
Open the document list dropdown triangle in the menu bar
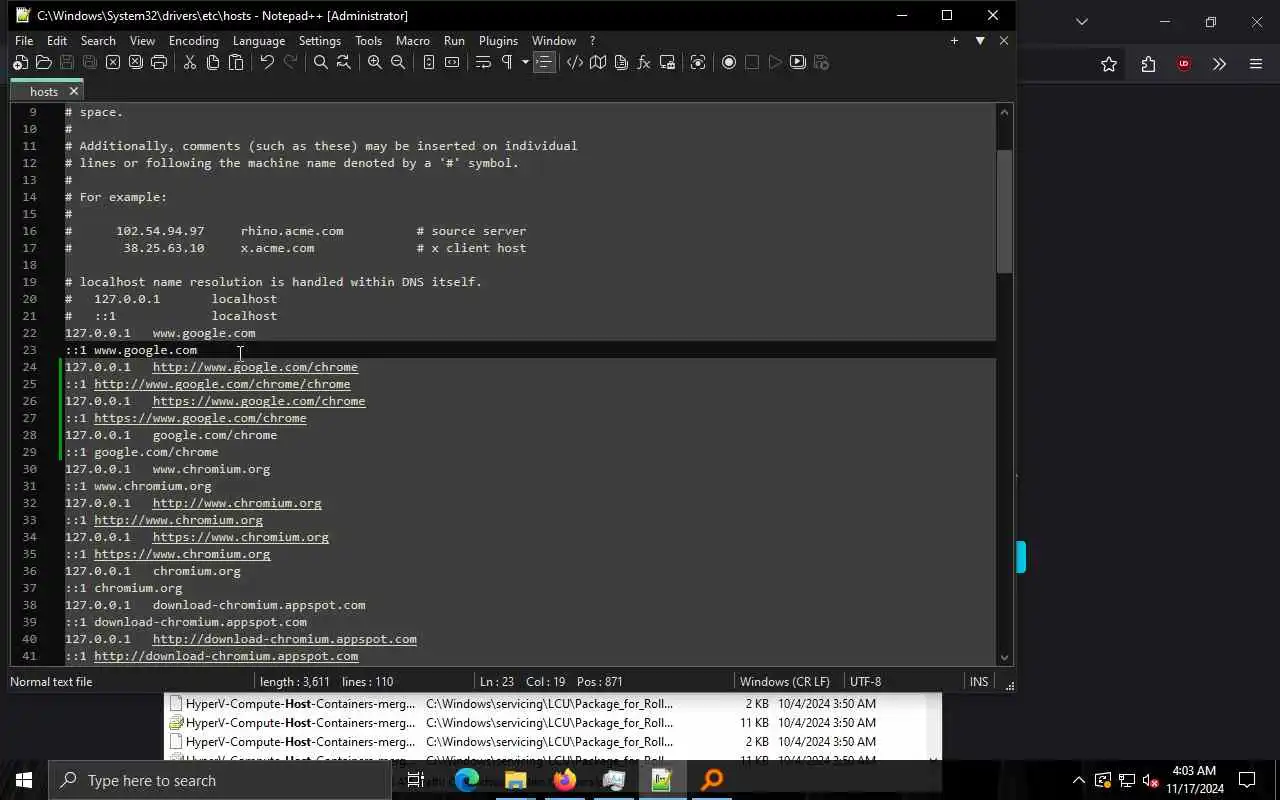tap(980, 41)
